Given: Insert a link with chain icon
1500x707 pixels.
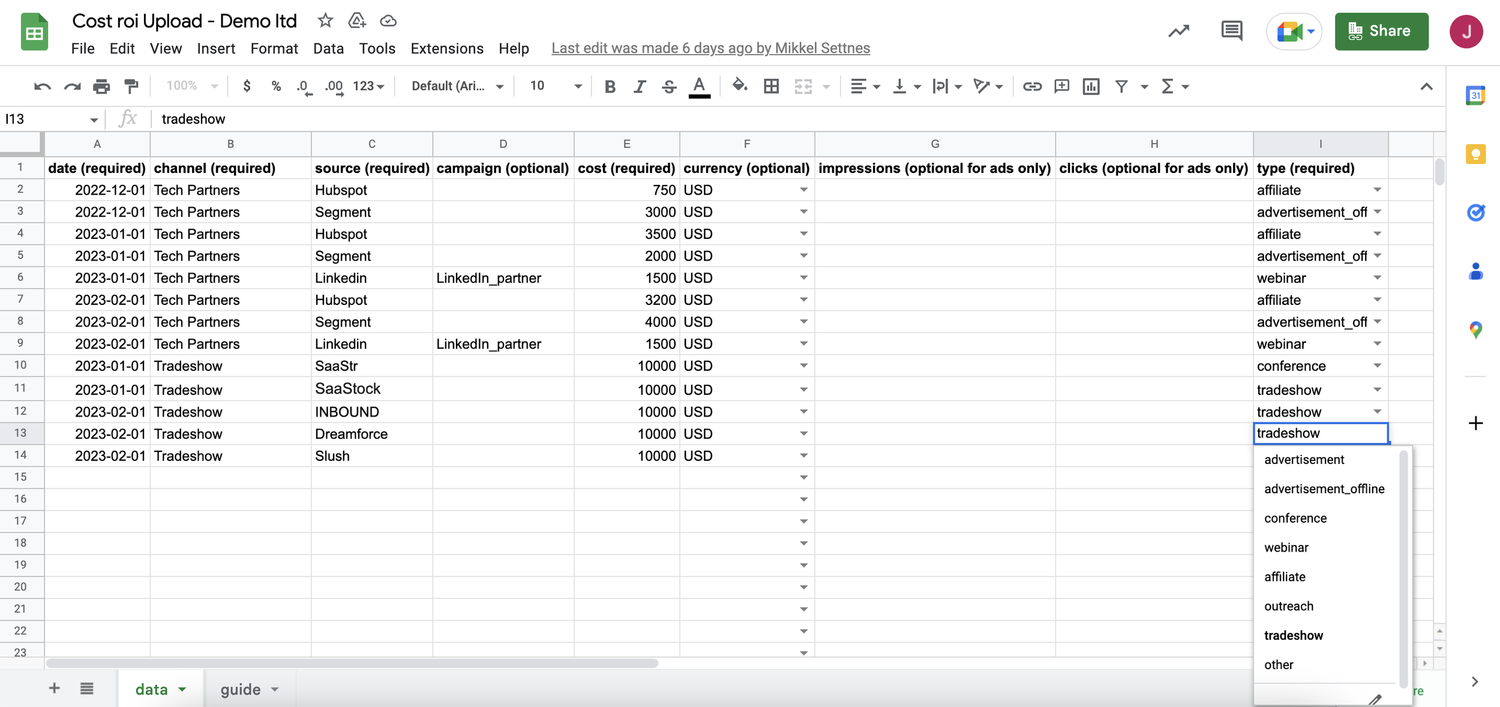Looking at the screenshot, I should coord(1032,87).
